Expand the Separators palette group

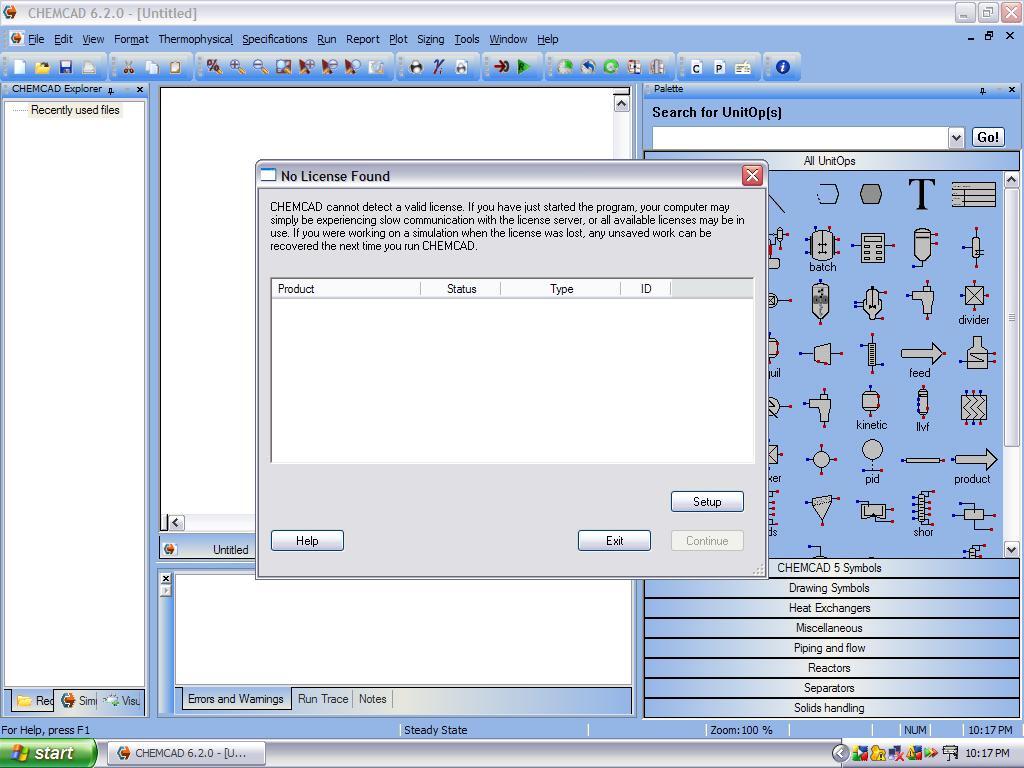[829, 688]
